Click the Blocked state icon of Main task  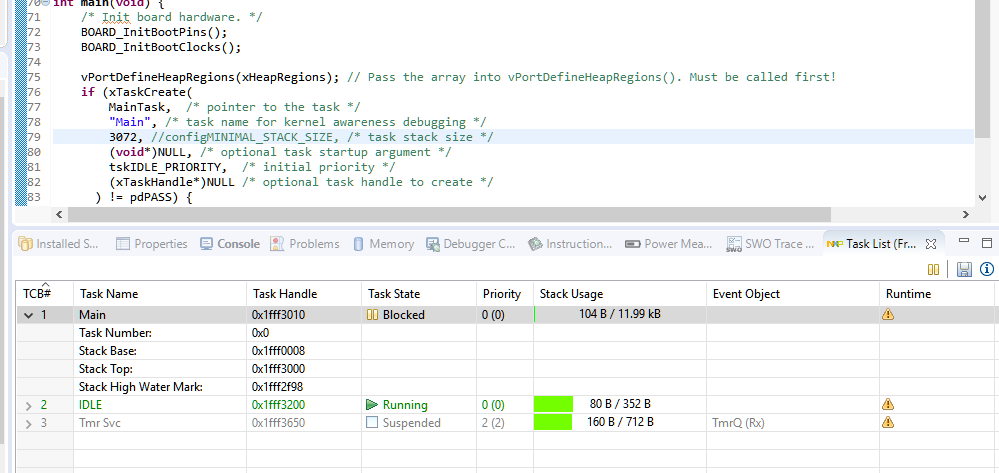coord(373,314)
